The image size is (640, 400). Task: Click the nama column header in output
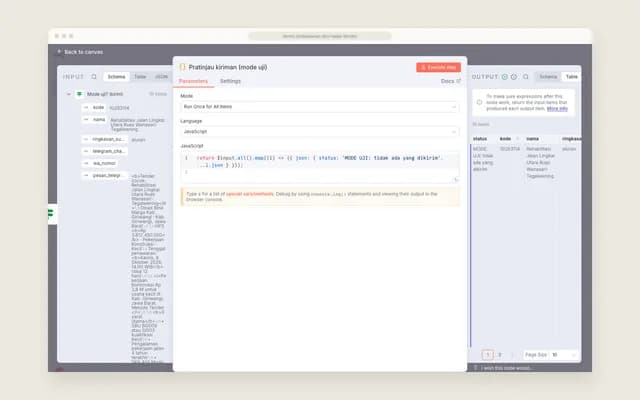pyautogui.click(x=532, y=139)
